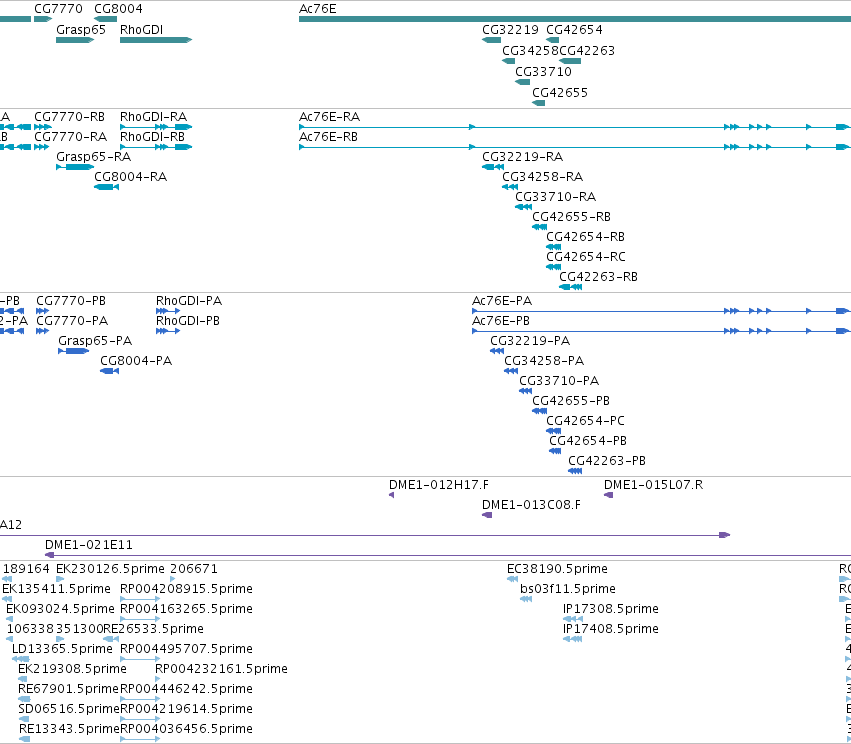Select clone end DME1-013C08.F

click(x=531, y=505)
